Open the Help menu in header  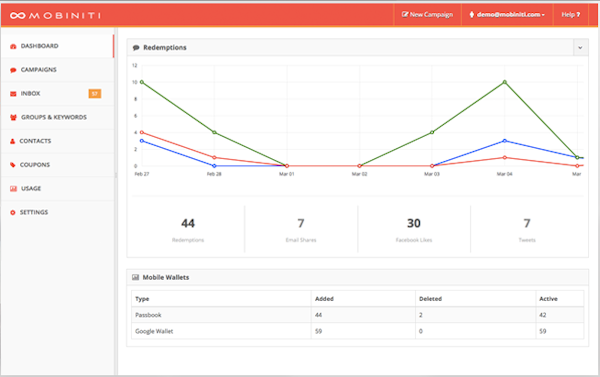coord(571,15)
